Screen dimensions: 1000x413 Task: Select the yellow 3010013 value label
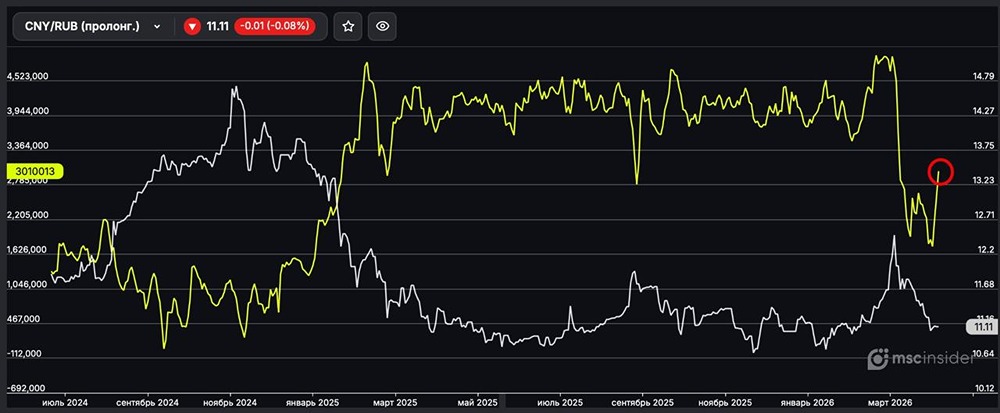point(34,172)
